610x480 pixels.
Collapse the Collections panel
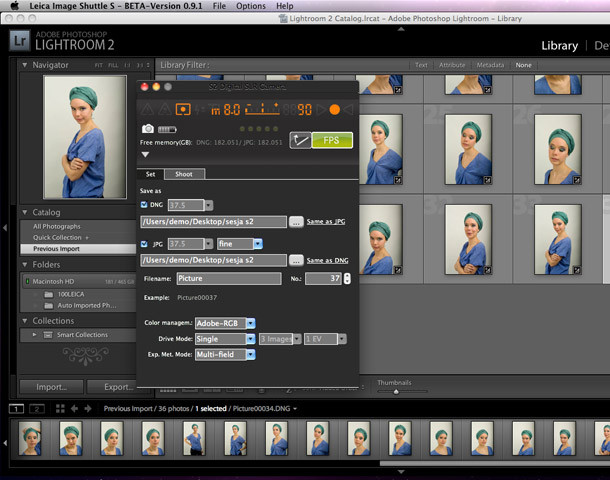pyautogui.click(x=25, y=321)
